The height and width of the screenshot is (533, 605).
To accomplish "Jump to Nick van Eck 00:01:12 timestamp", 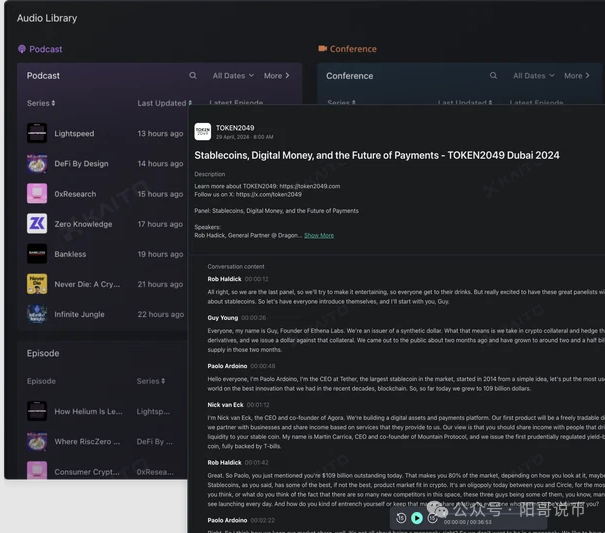I will pyautogui.click(x=258, y=404).
